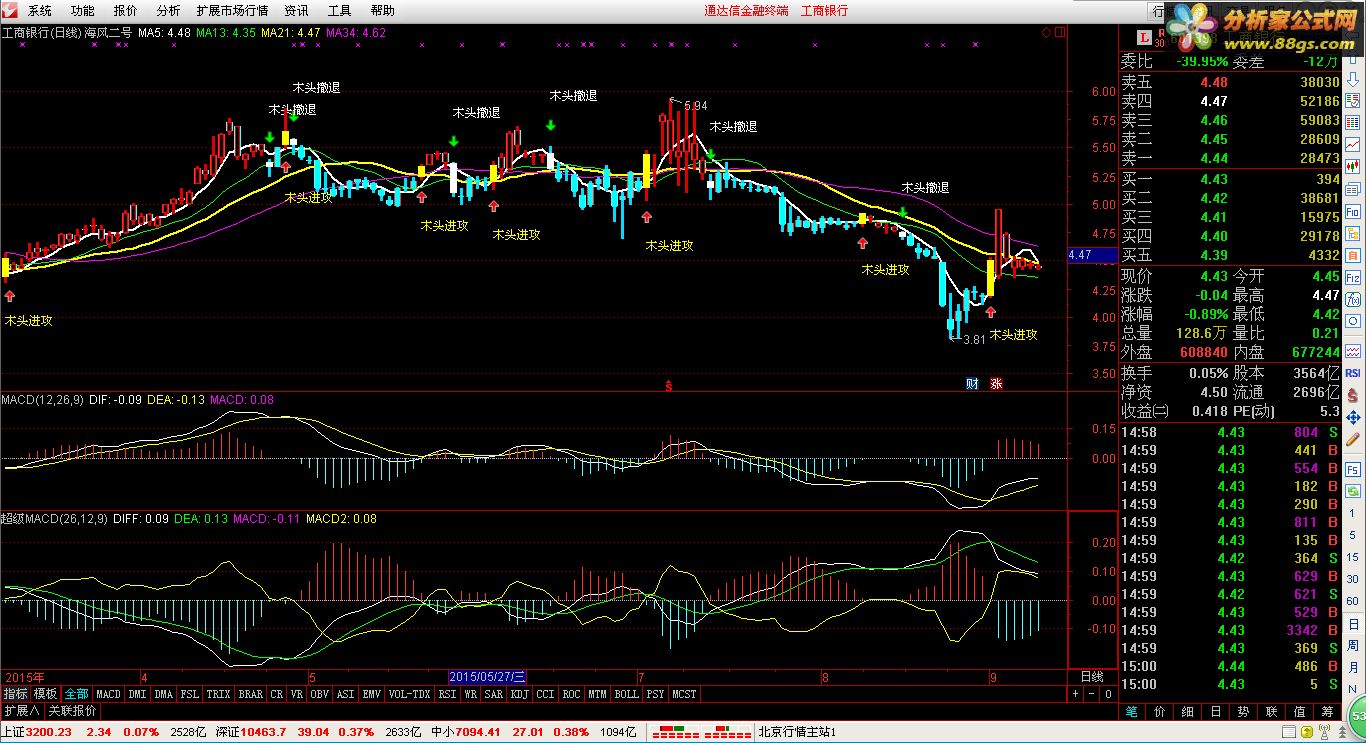Switch to the 日 tab in quote panel
The image size is (1366, 743).
pos(1216,712)
